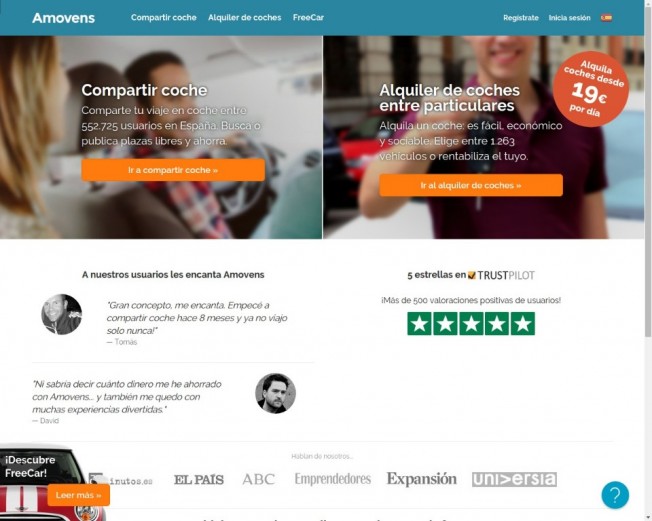652x521 pixels.
Task: Open the El País press logo
Action: click(199, 479)
